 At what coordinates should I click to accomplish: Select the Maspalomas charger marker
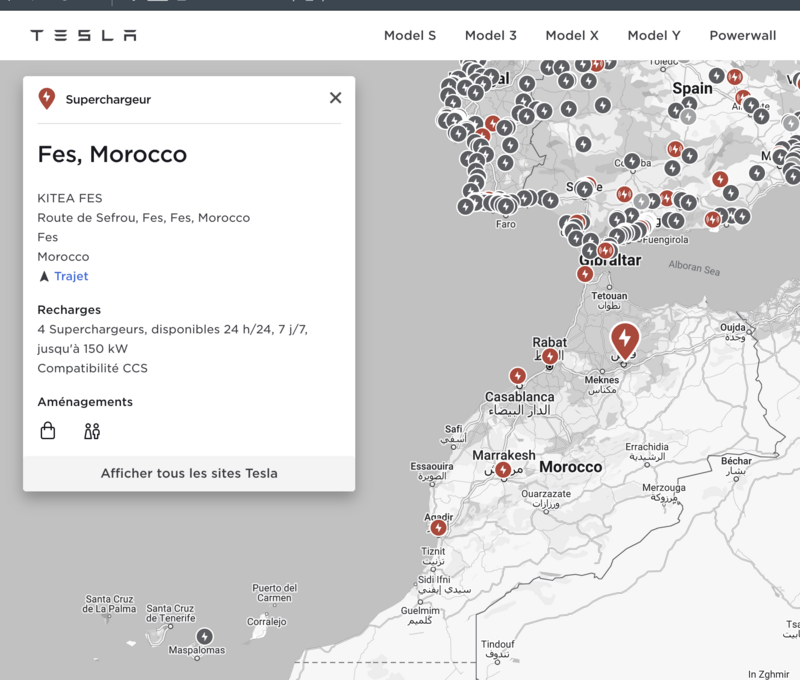205,636
